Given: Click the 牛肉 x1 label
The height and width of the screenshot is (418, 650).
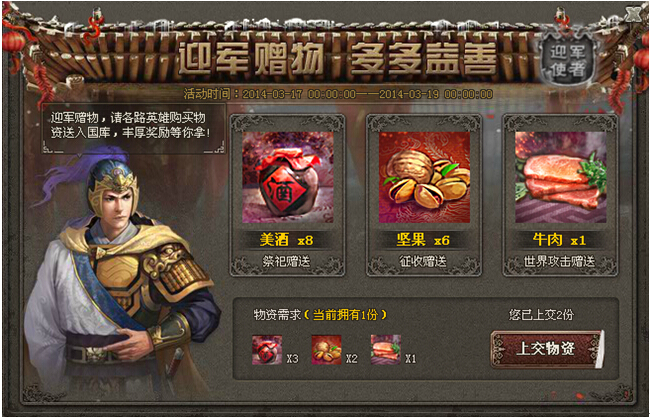Looking at the screenshot, I should click(x=559, y=241).
